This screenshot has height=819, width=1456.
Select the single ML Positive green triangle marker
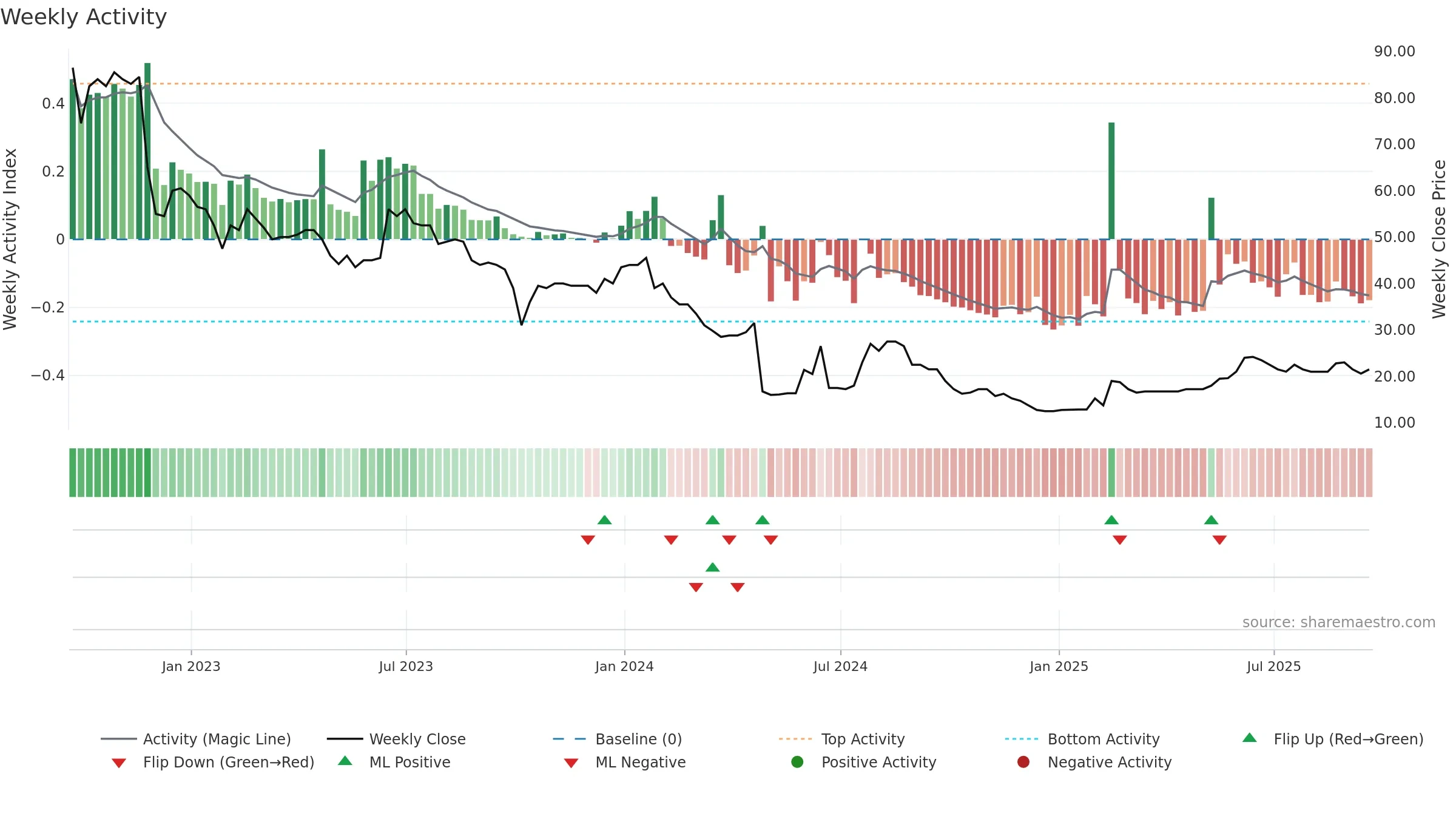[x=713, y=567]
